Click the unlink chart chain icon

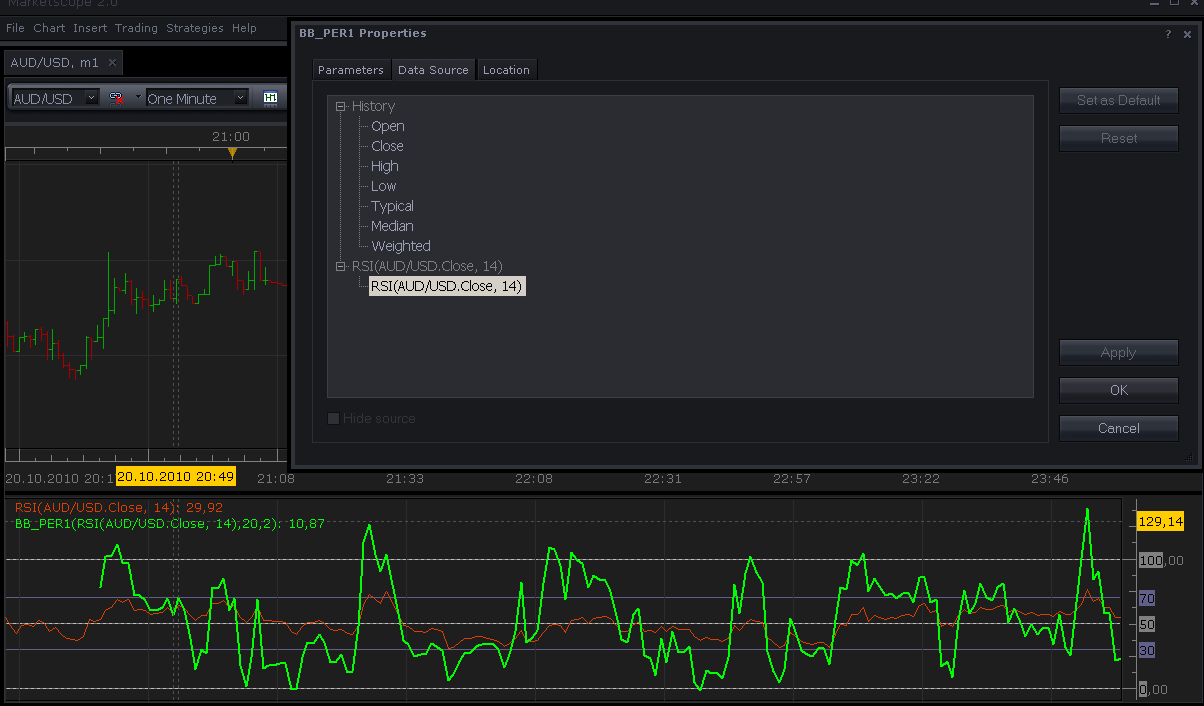[x=117, y=98]
